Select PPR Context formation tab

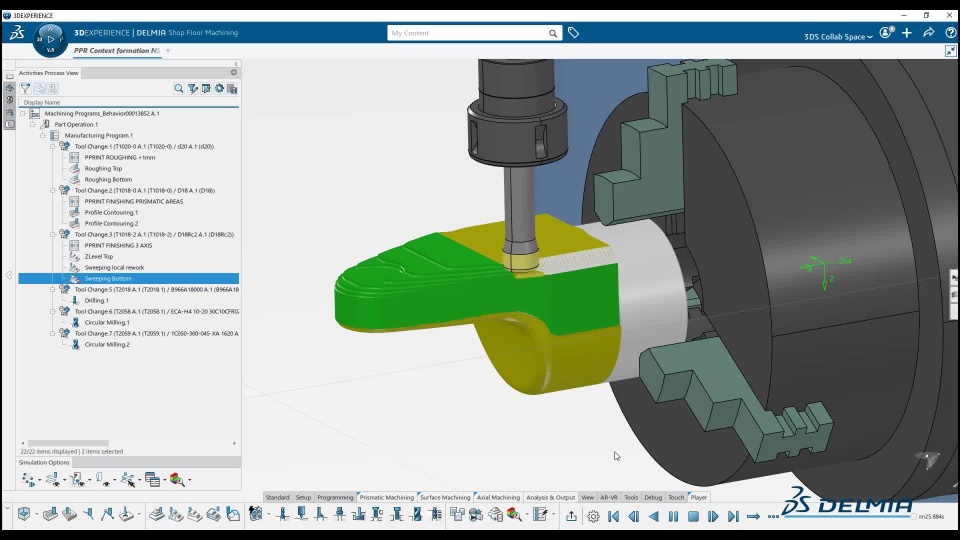point(117,51)
